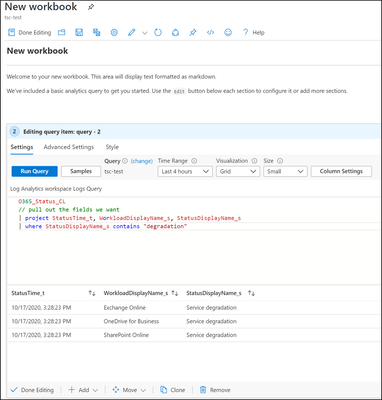This screenshot has height=400, width=382.
Task: Click the Query info icon
Action: 125,161
